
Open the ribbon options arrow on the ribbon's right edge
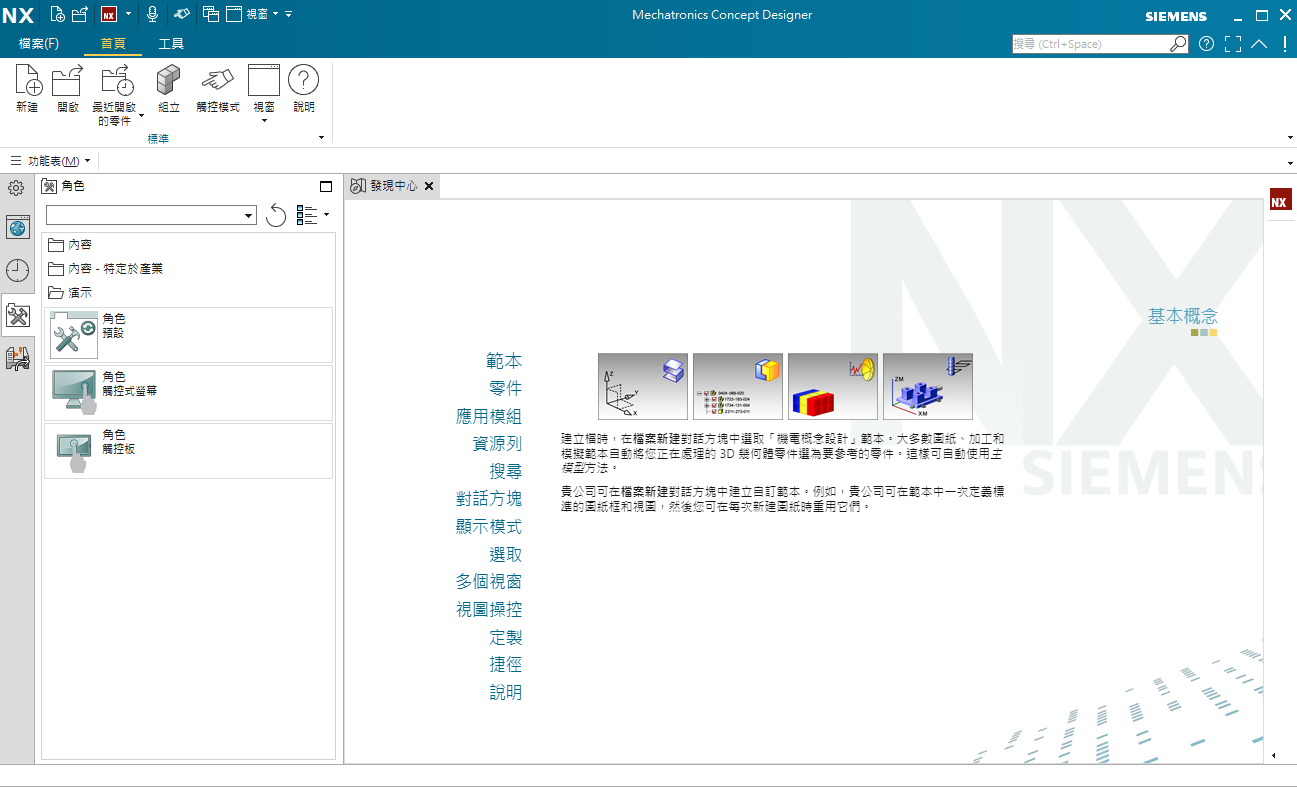click(1290, 138)
